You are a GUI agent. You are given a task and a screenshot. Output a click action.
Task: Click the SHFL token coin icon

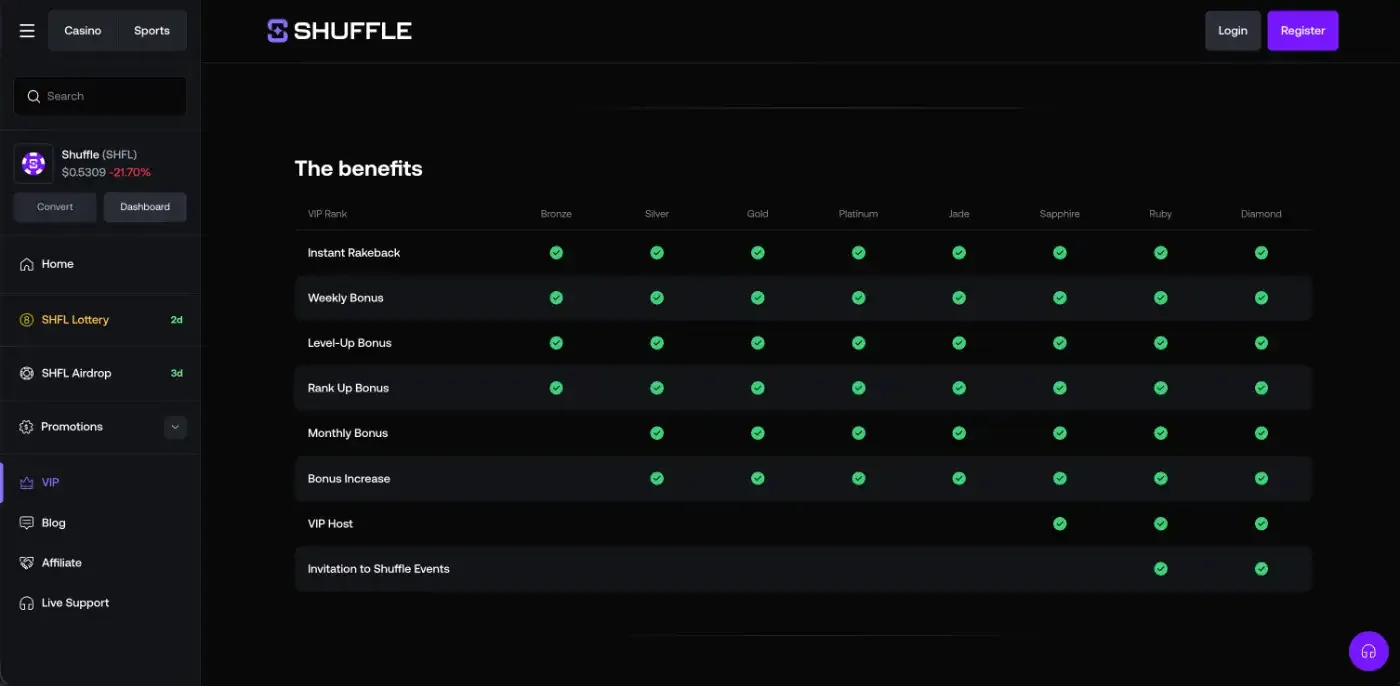coord(33,163)
